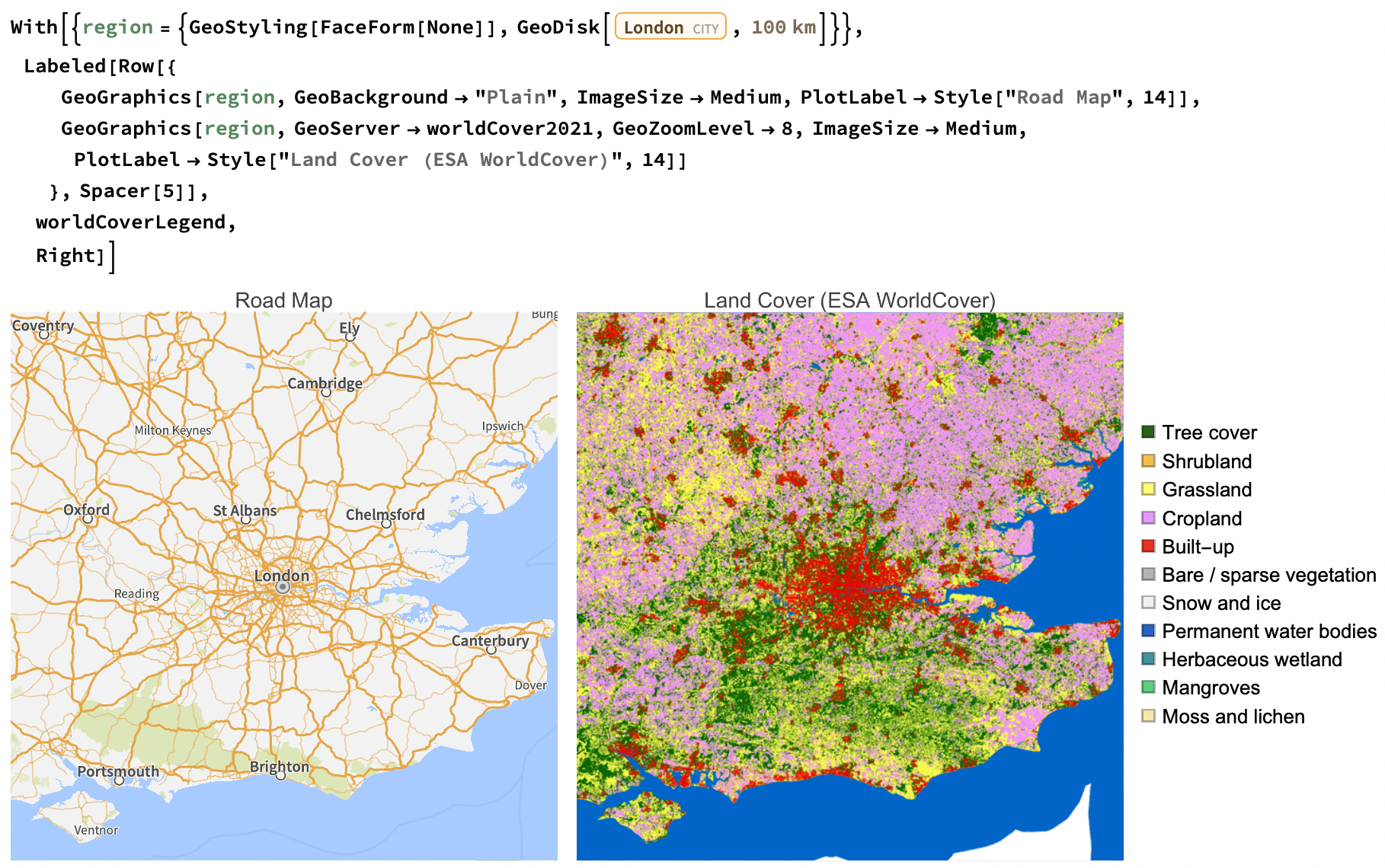This screenshot has width=1385, height=868.
Task: Click the 100 km quantity in code
Action: [x=783, y=27]
